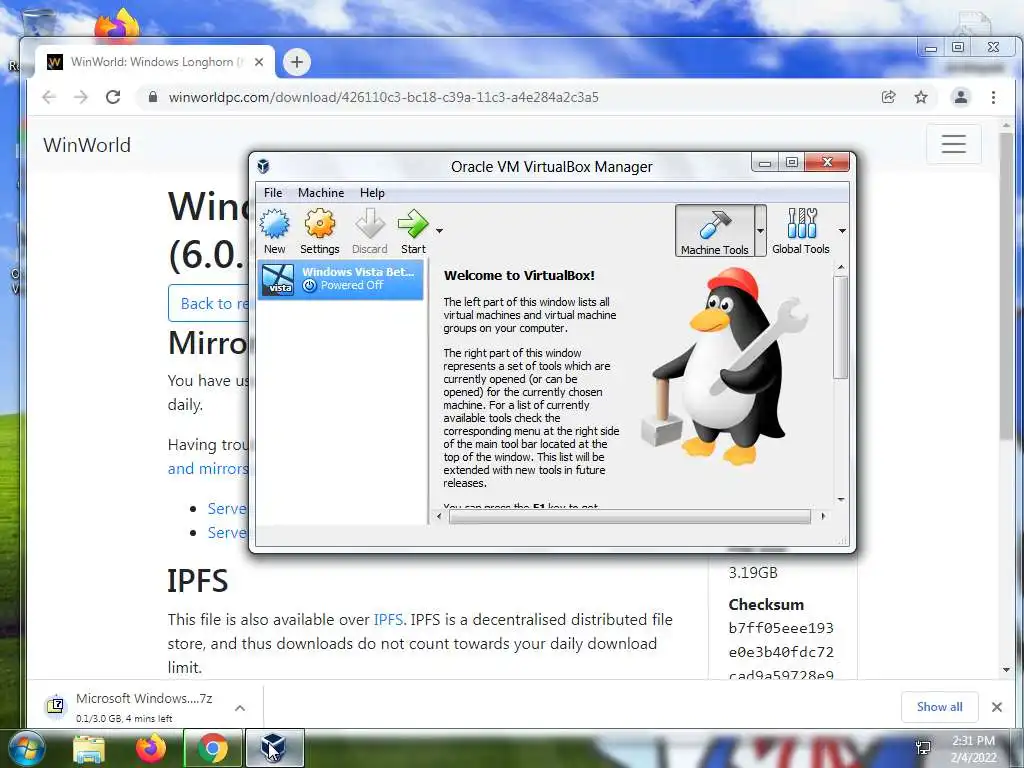1024x768 pixels.
Task: Open Windows Explorer from the taskbar
Action: tap(89, 748)
